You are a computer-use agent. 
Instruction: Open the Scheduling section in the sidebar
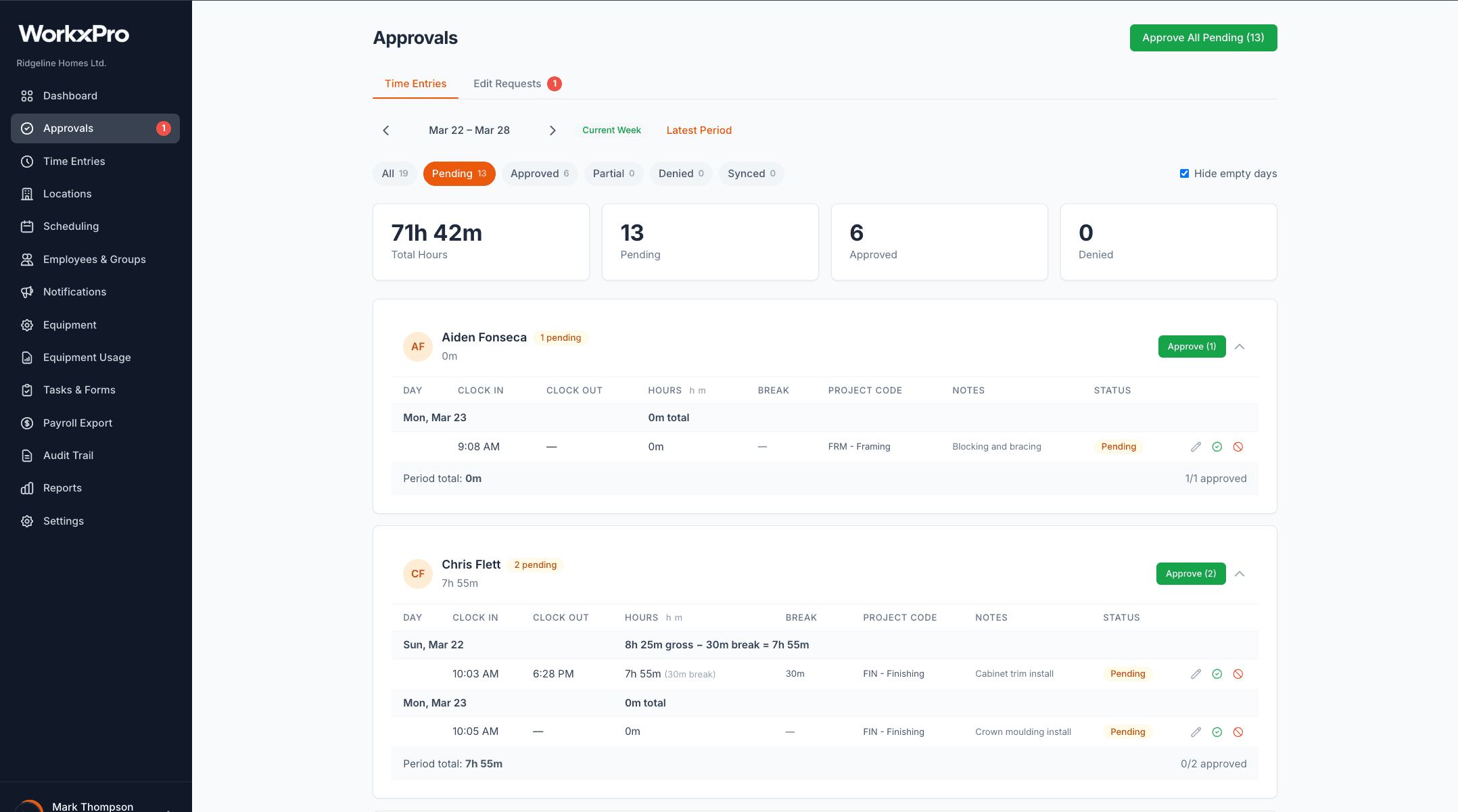tap(70, 226)
